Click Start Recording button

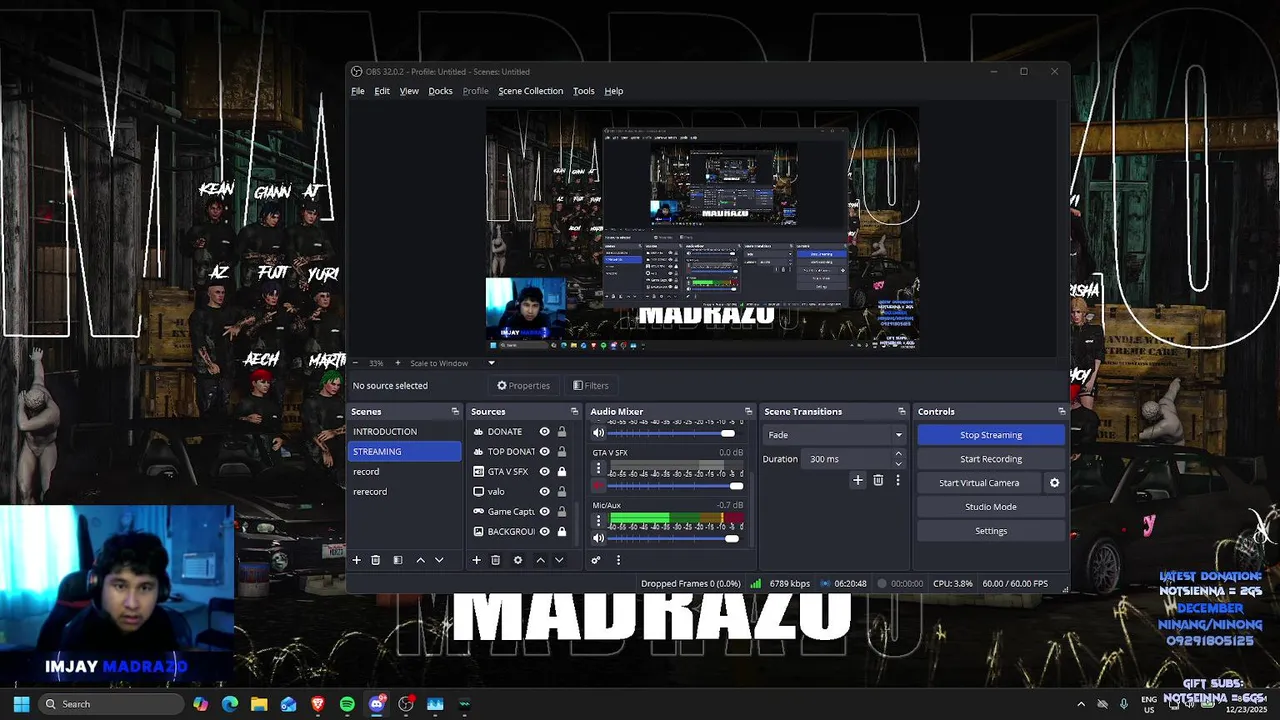tap(991, 459)
